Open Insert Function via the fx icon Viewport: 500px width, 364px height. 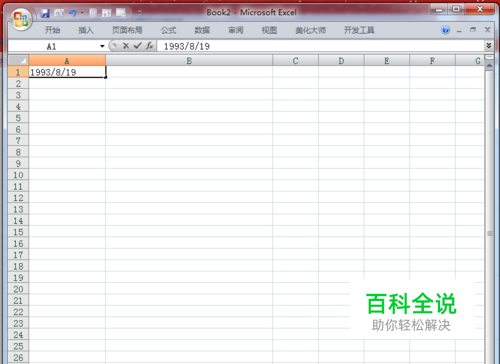pos(149,46)
